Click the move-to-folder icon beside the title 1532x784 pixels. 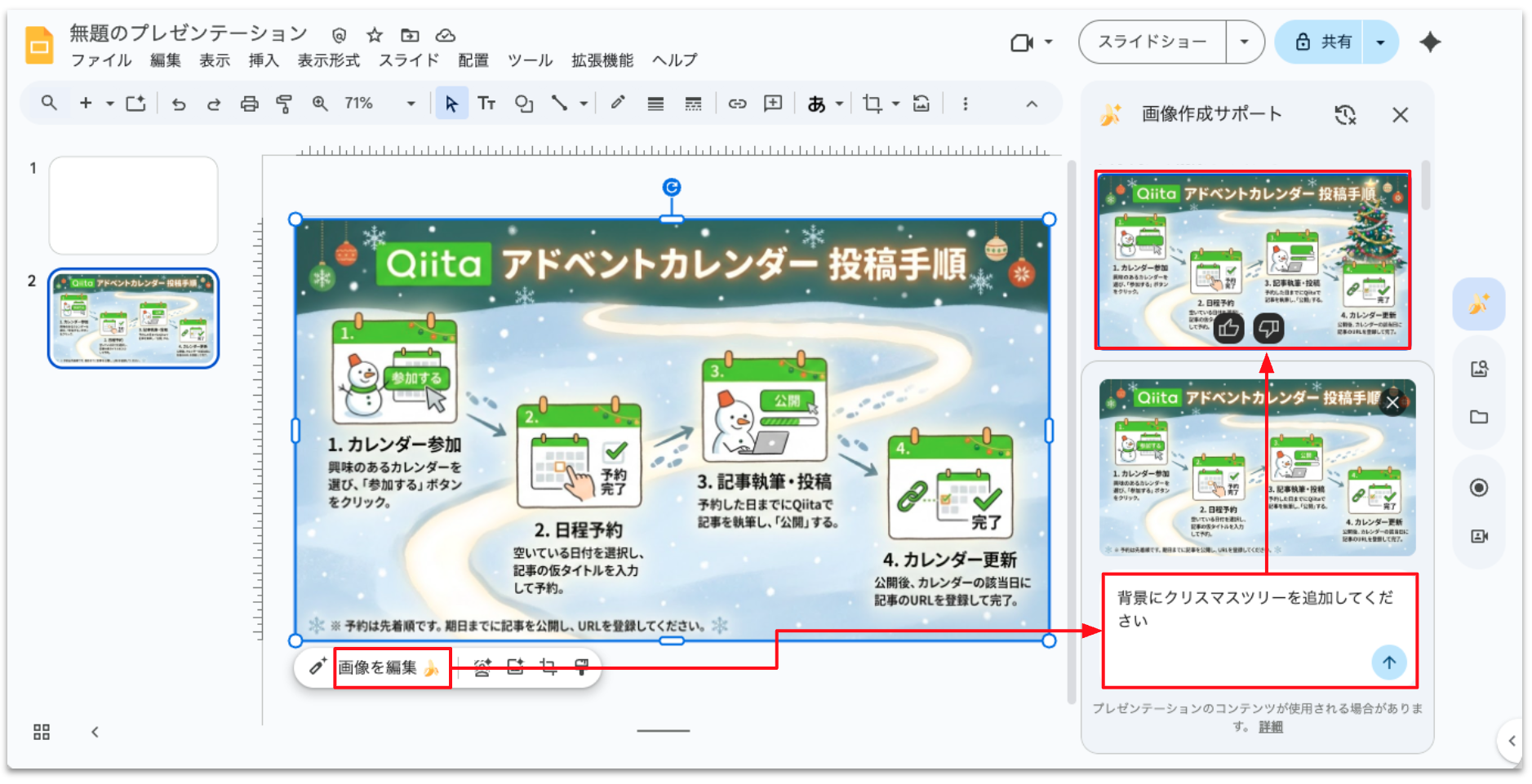[x=410, y=35]
